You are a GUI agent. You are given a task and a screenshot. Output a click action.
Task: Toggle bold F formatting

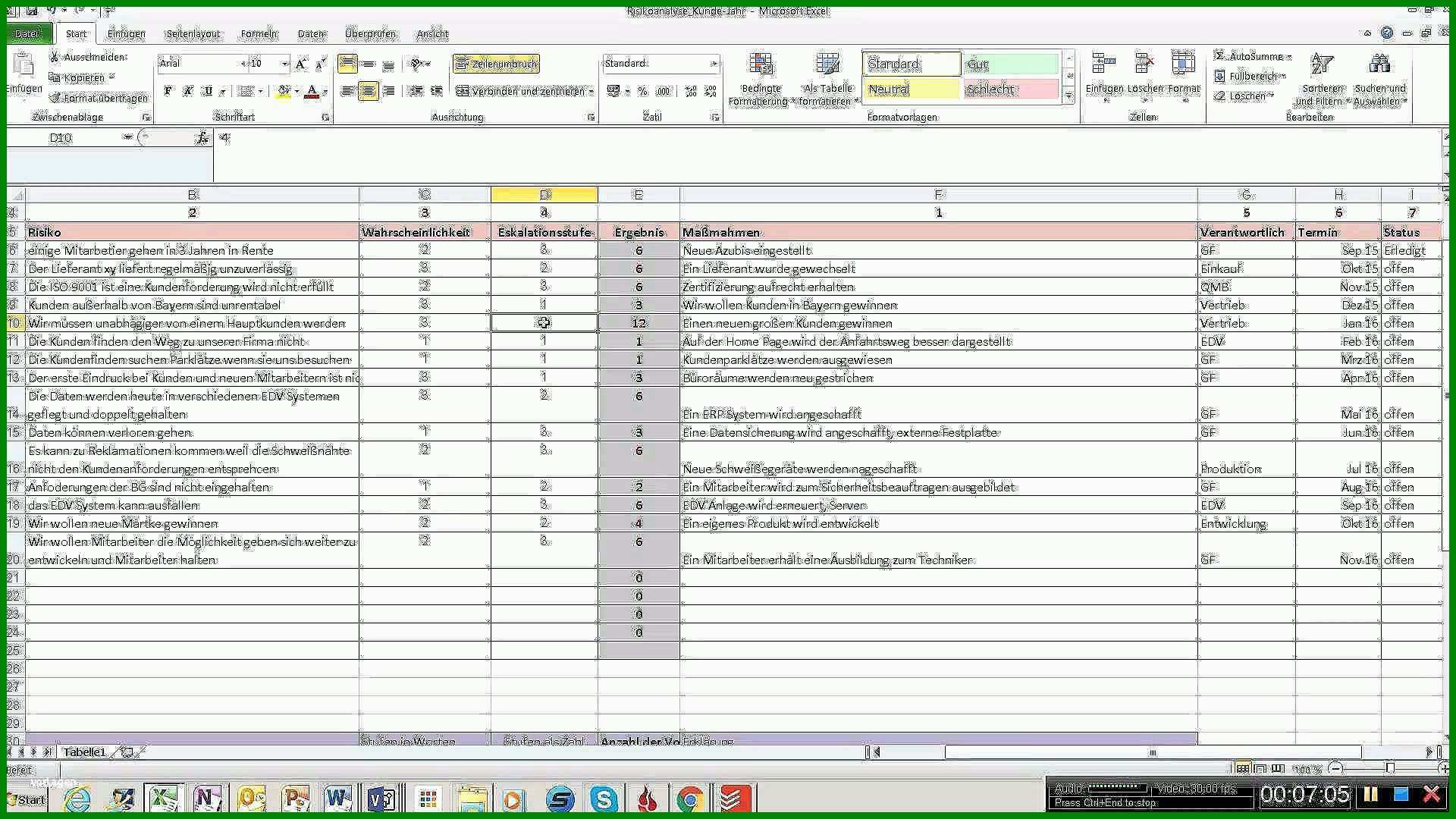click(x=168, y=91)
